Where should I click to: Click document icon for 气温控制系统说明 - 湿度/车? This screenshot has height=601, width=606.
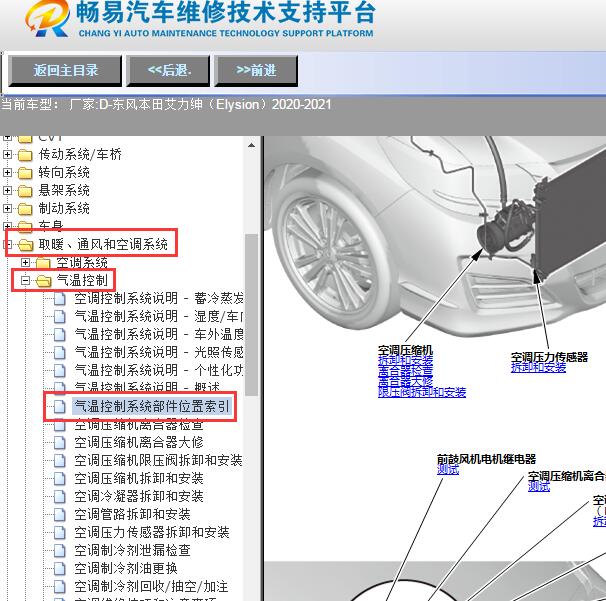tap(60, 317)
